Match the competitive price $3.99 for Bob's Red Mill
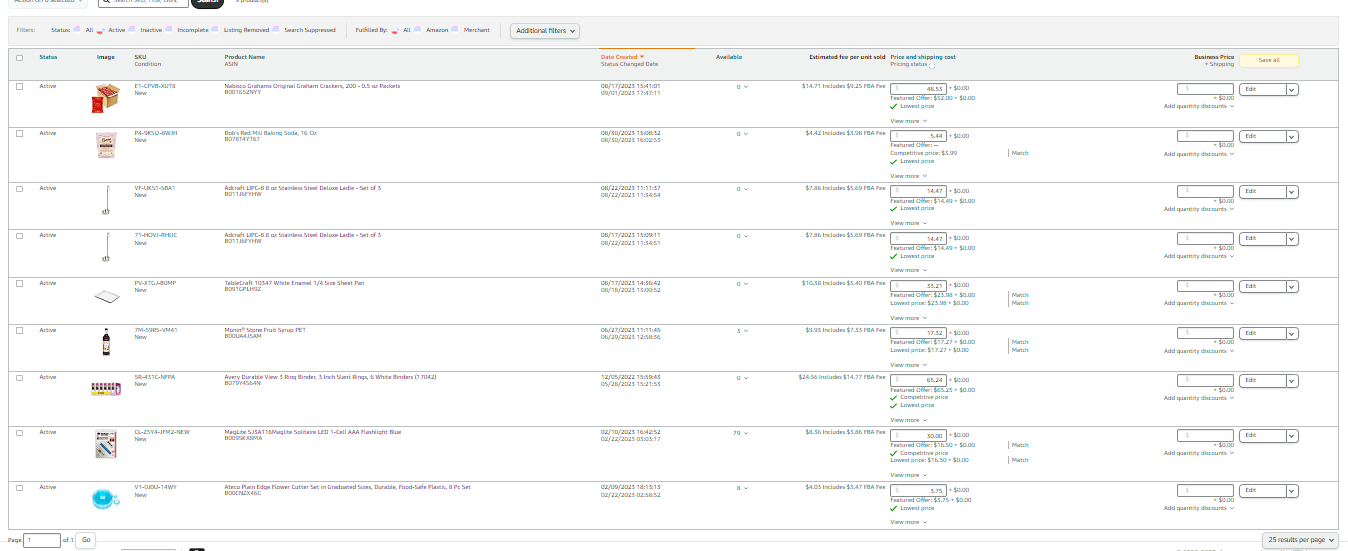 1020,153
